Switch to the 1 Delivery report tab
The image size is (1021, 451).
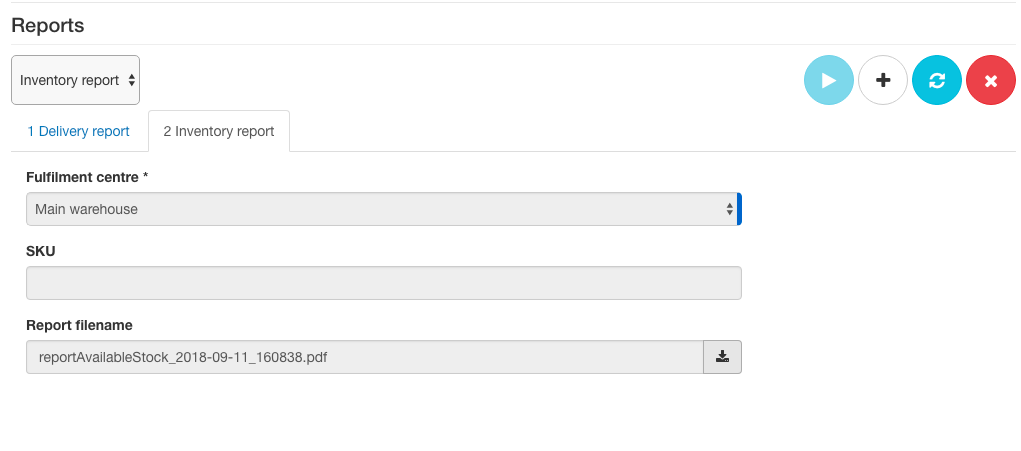pos(78,131)
